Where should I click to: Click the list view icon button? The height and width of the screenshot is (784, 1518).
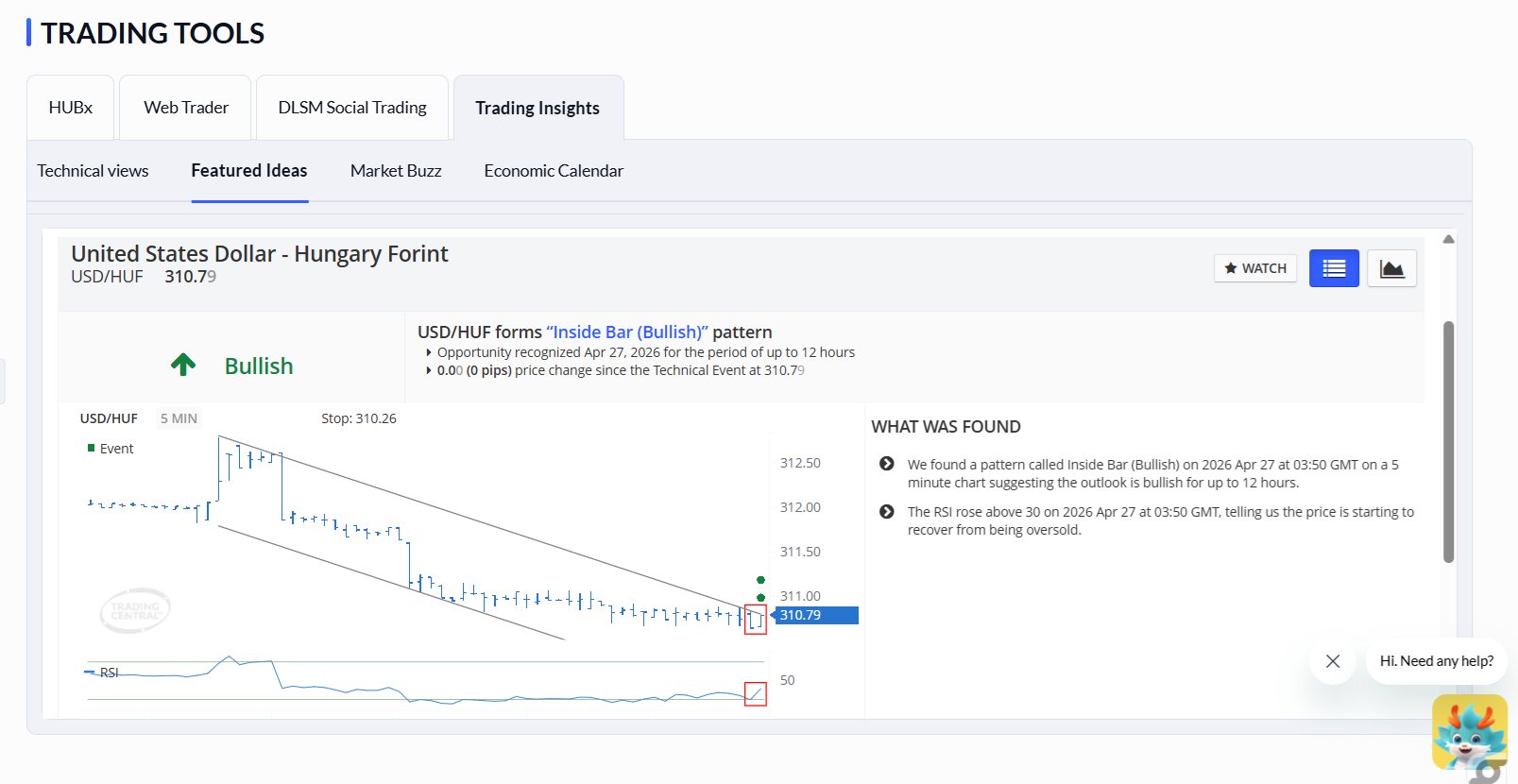point(1334,268)
